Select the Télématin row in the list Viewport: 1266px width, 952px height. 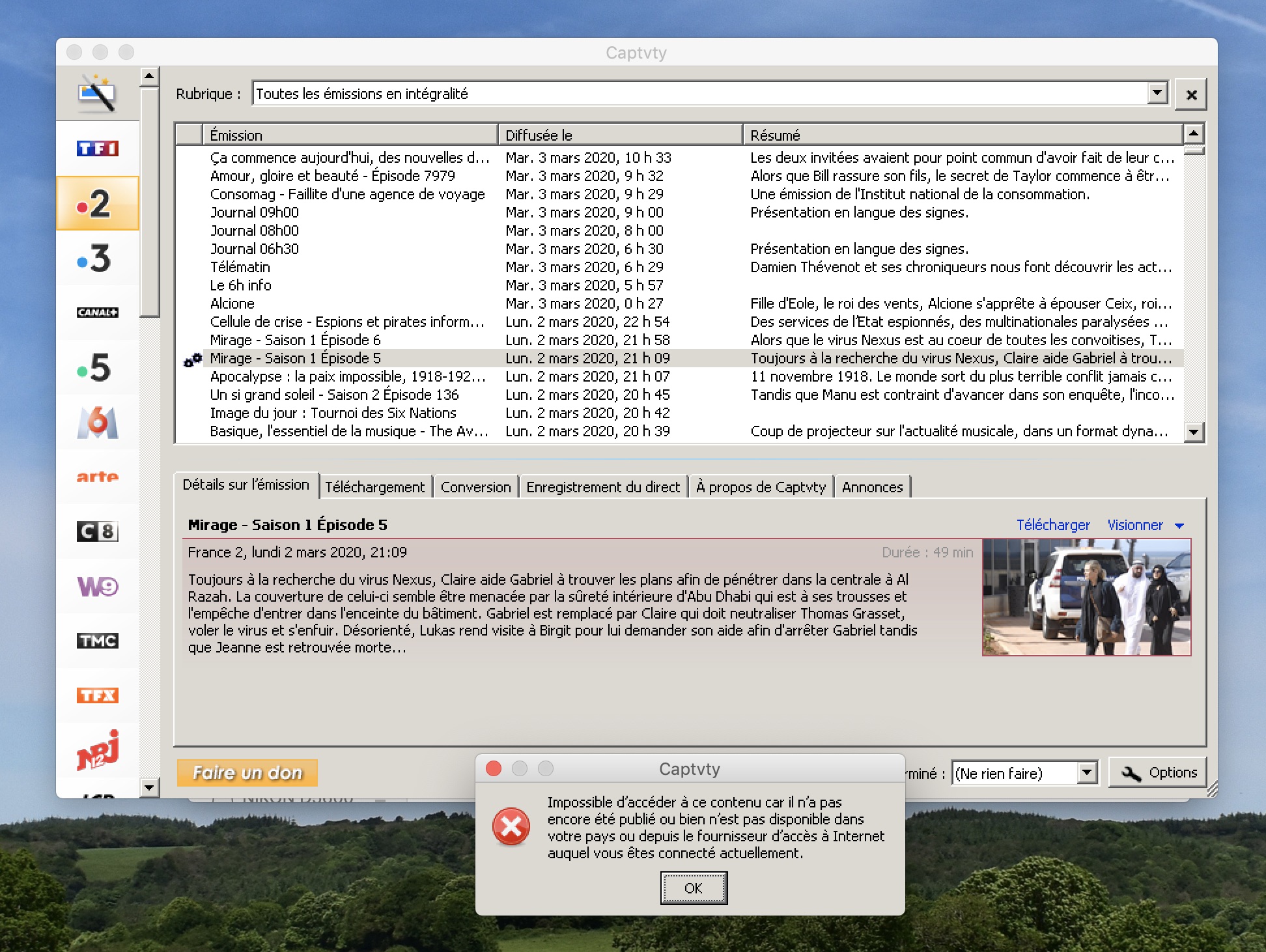click(240, 267)
